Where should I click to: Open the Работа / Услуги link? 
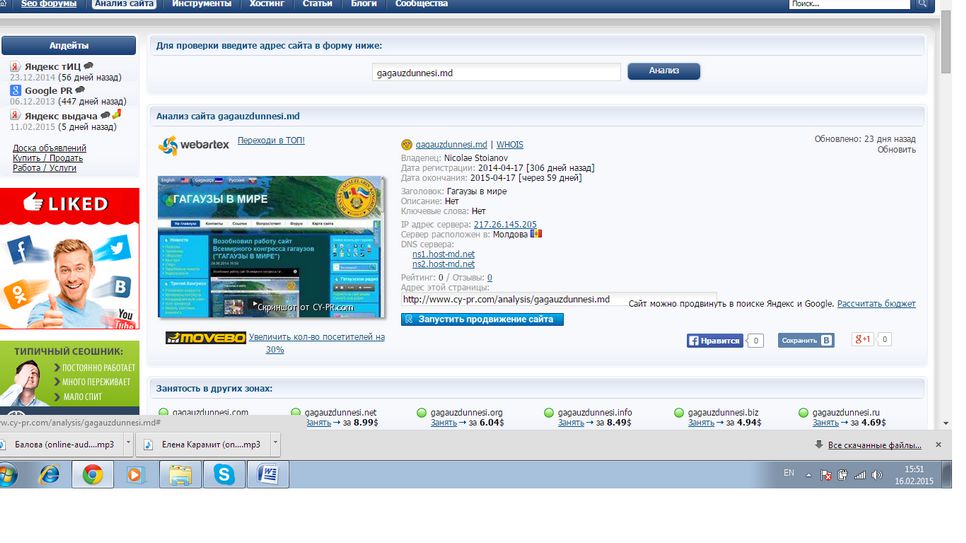[x=44, y=168]
